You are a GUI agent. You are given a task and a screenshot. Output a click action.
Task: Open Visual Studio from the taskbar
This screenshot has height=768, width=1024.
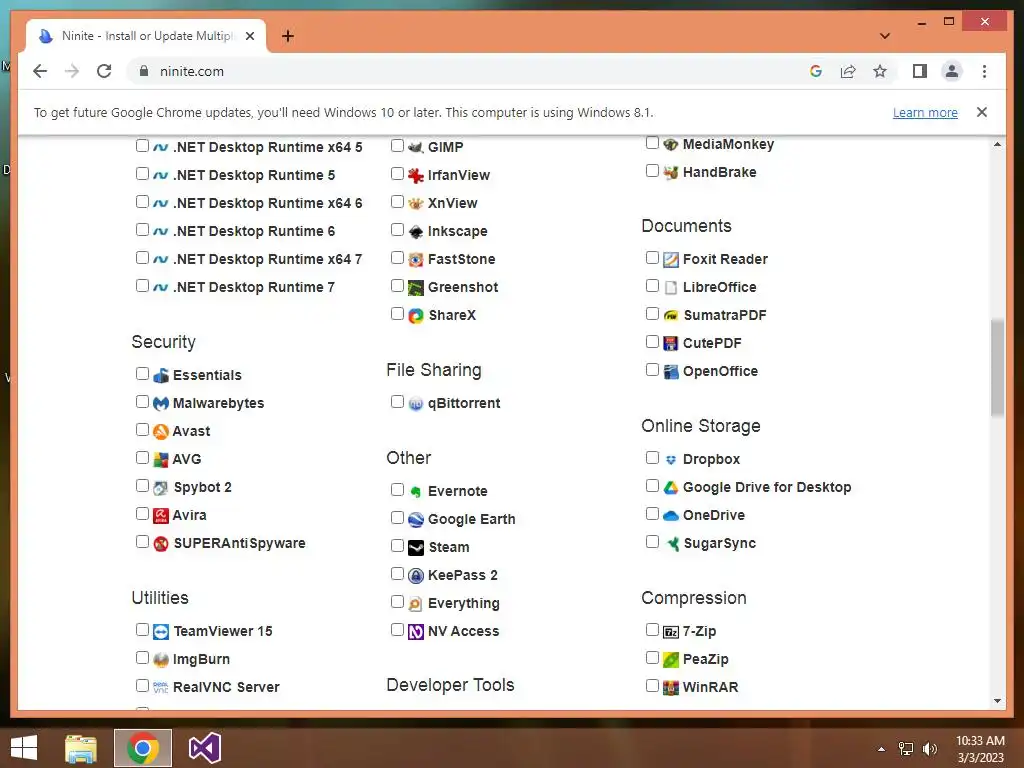(x=204, y=748)
